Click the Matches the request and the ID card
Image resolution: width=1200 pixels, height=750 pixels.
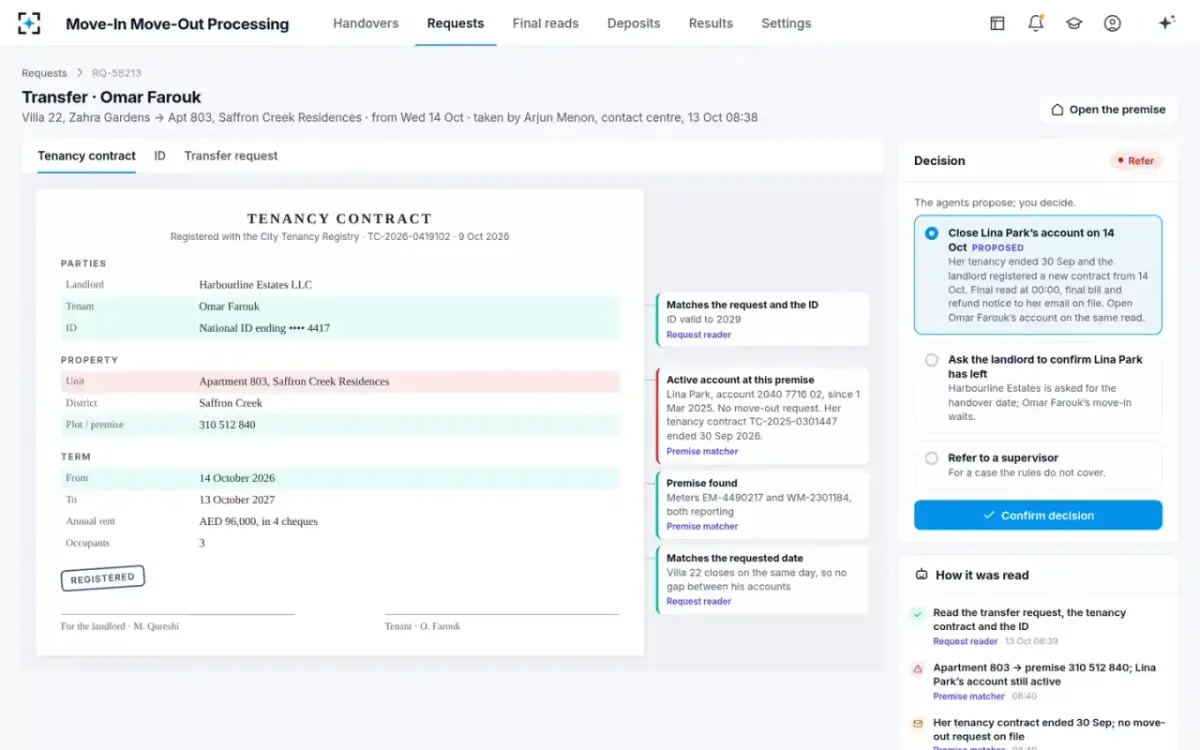763,319
